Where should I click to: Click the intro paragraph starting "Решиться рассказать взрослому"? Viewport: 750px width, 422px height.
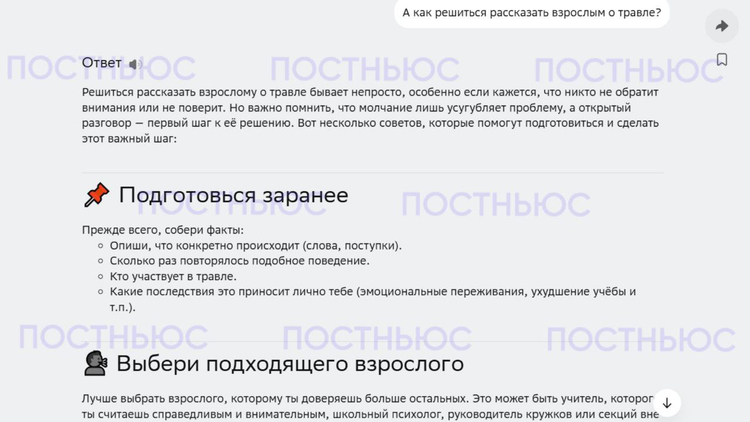pyautogui.click(x=370, y=115)
